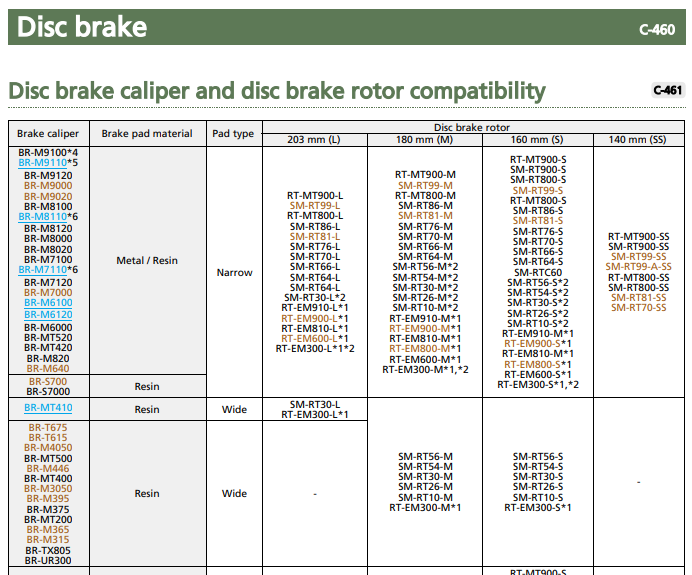Select the 'Metal / Resin' pad material cell
692x575 pixels.
click(147, 260)
